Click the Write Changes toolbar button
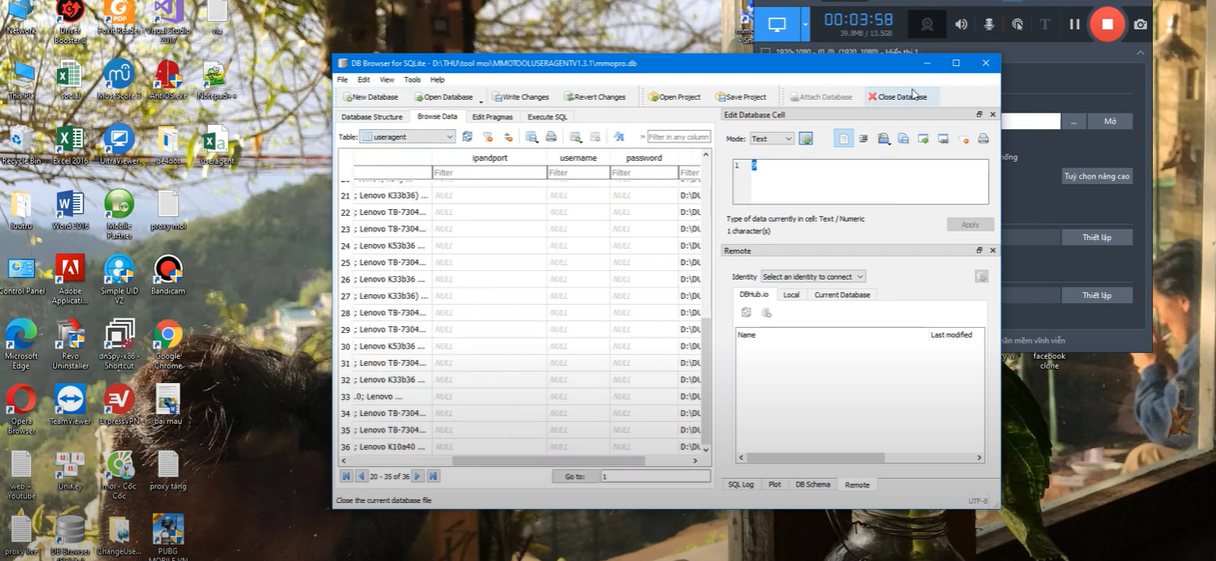The image size is (1216, 561). point(520,97)
